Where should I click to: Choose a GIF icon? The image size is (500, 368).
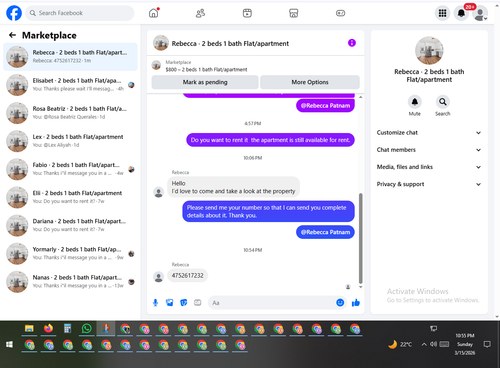click(198, 303)
